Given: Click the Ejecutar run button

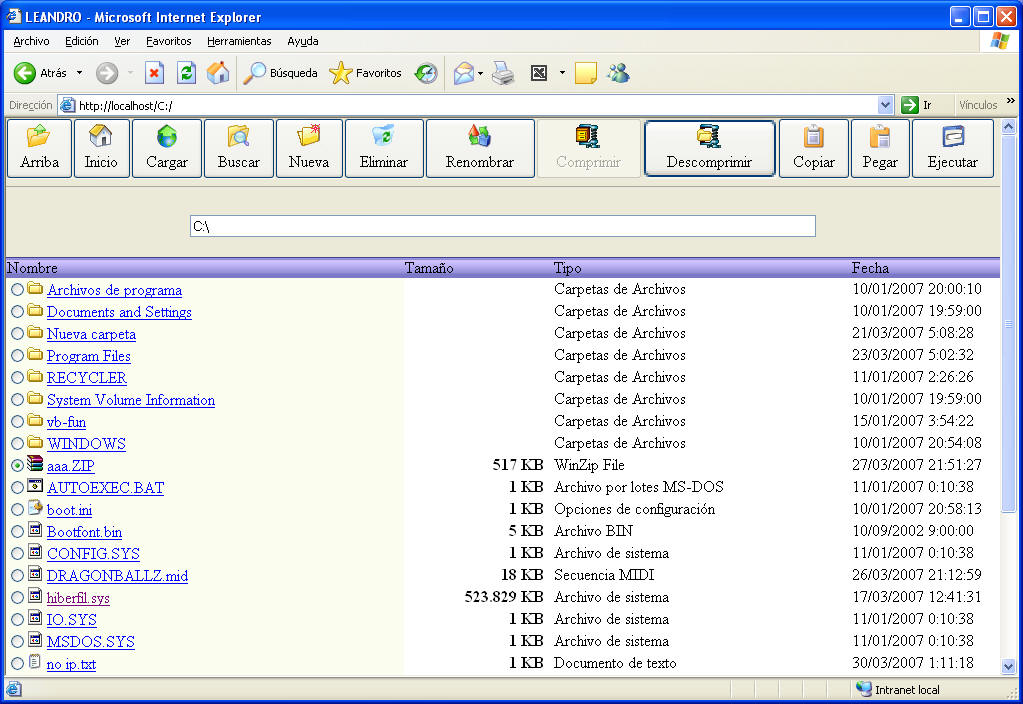Looking at the screenshot, I should pyautogui.click(x=952, y=149).
